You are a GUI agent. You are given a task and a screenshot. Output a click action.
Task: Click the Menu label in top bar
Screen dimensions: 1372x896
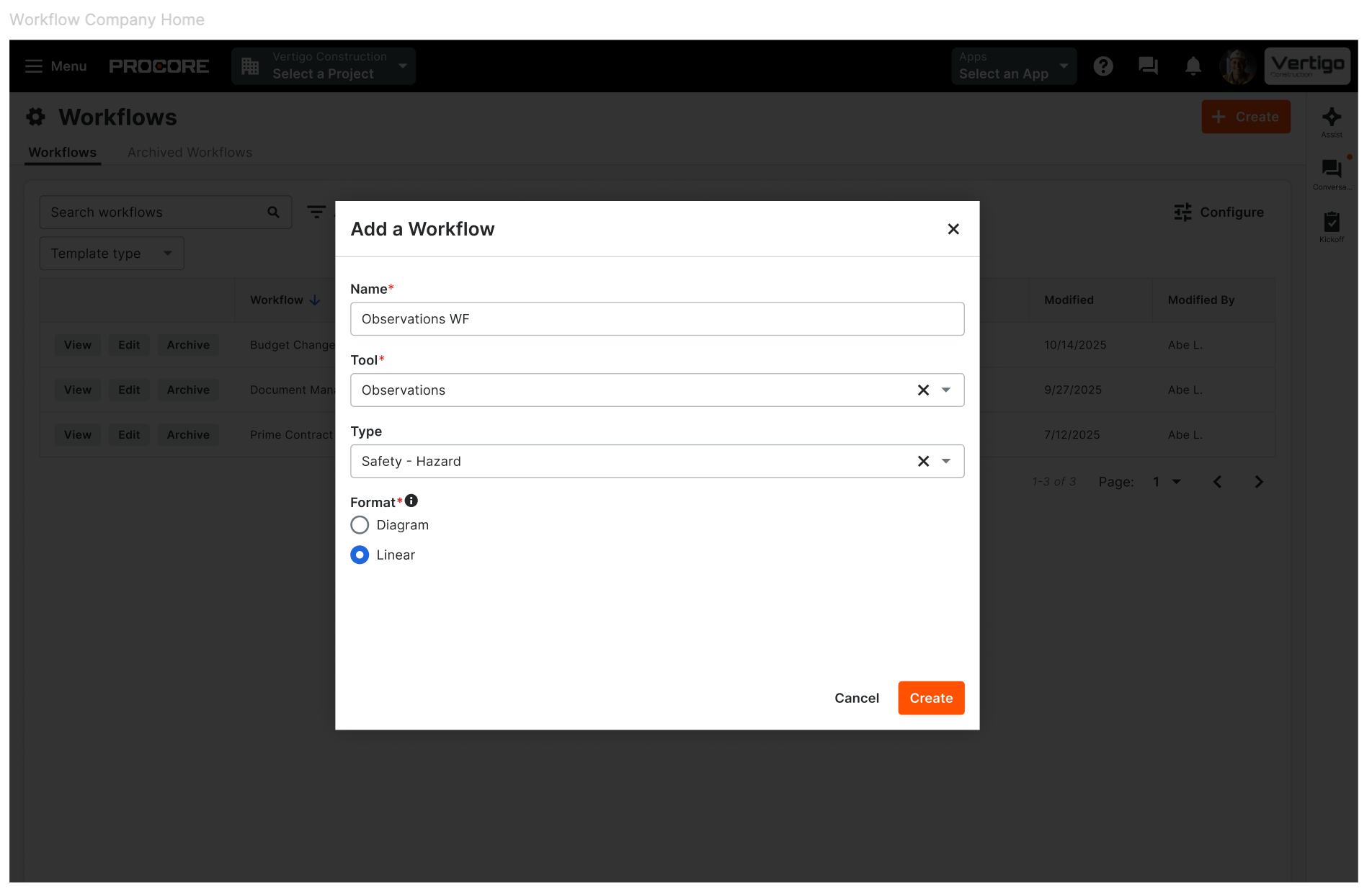pyautogui.click(x=68, y=66)
